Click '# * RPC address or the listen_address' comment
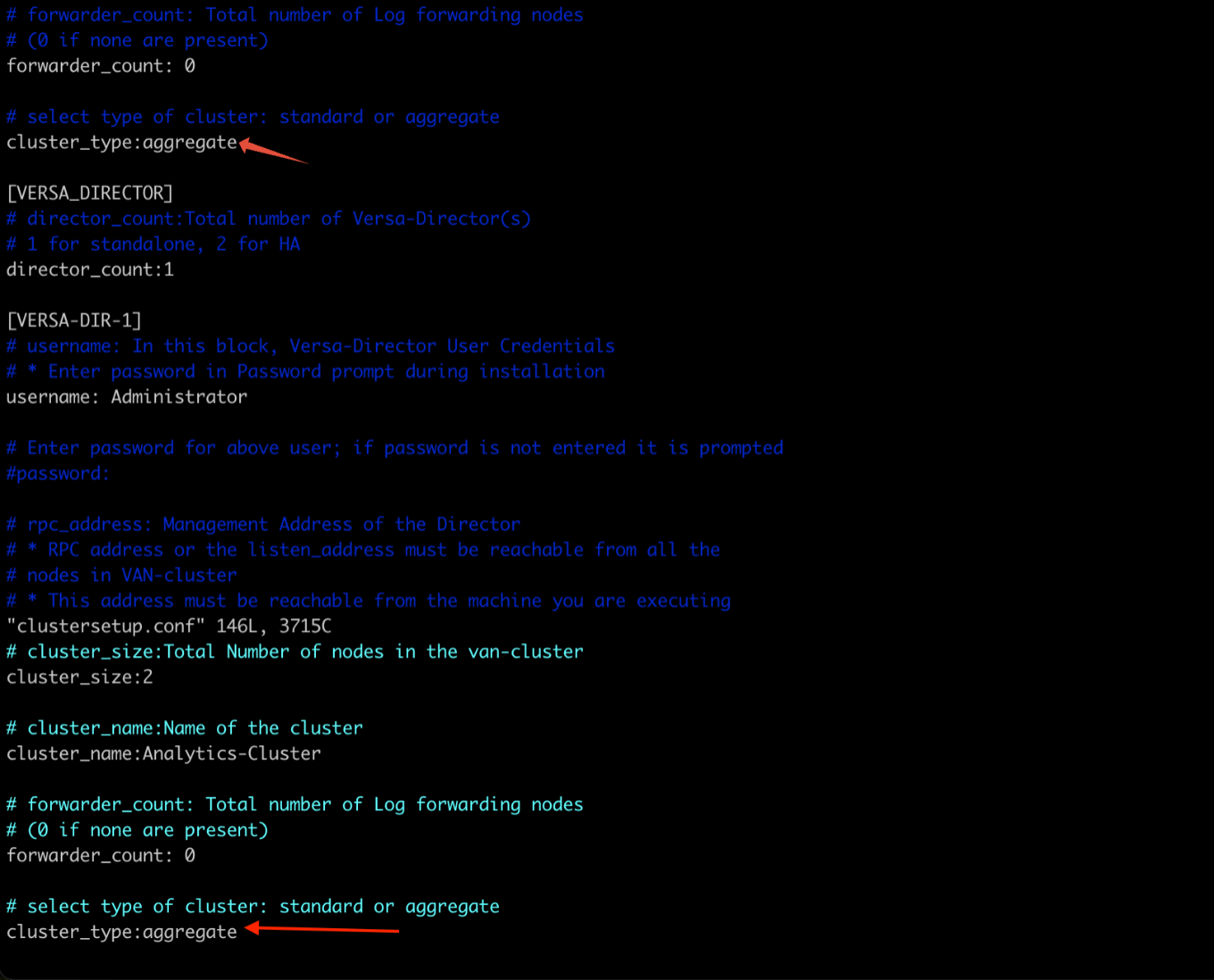 [x=363, y=550]
